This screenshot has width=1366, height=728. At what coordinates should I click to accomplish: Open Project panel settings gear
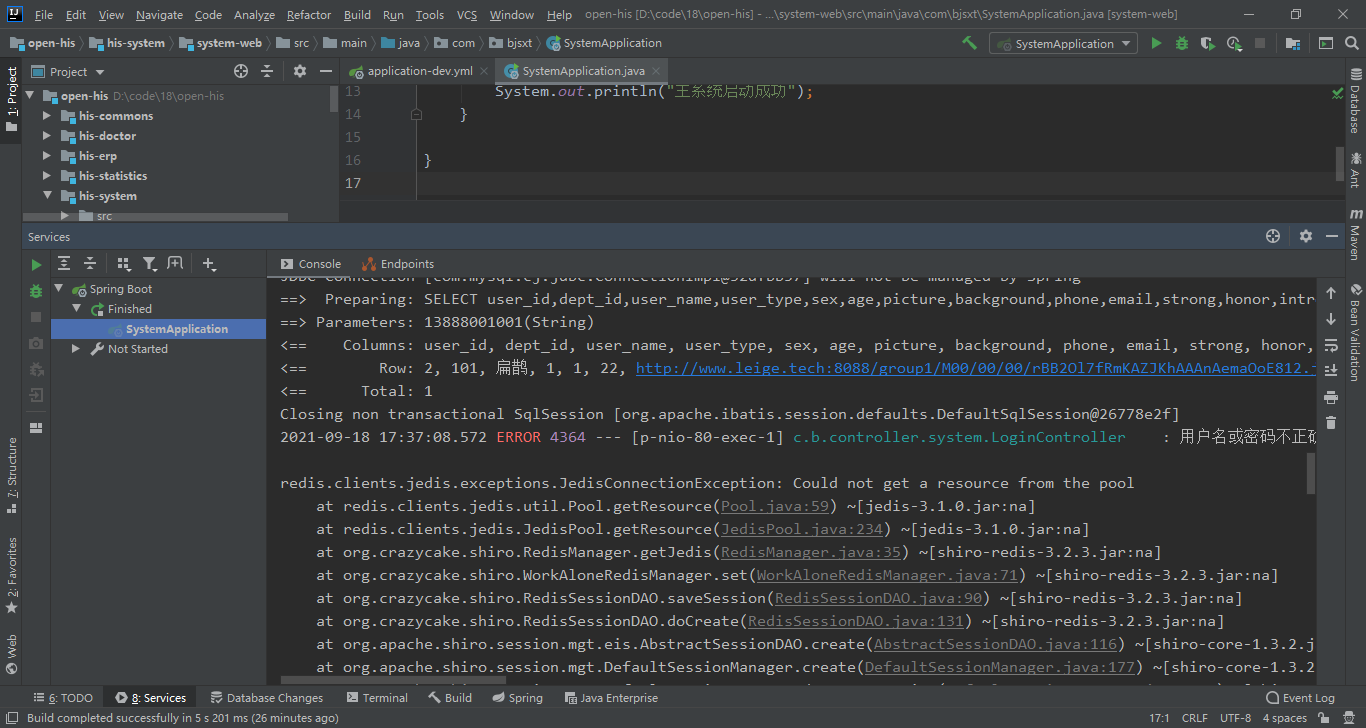click(x=300, y=71)
